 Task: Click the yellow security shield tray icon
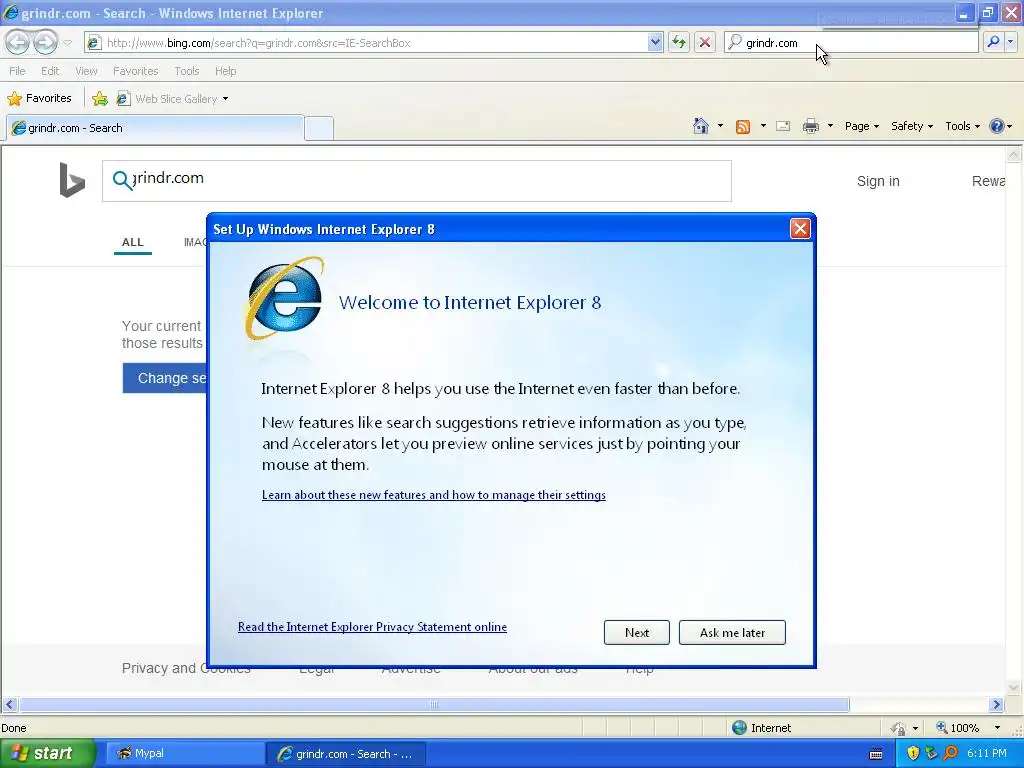(x=914, y=753)
